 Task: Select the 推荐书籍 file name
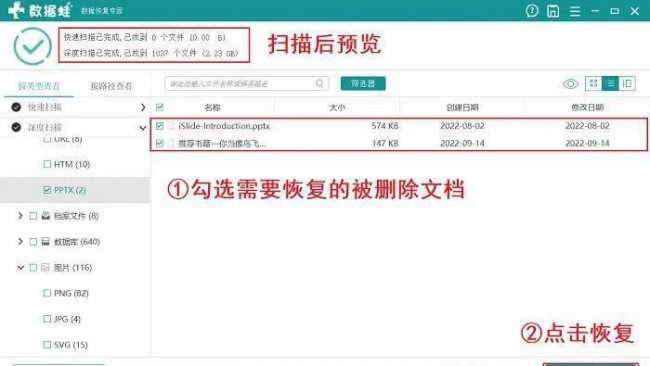coord(222,143)
